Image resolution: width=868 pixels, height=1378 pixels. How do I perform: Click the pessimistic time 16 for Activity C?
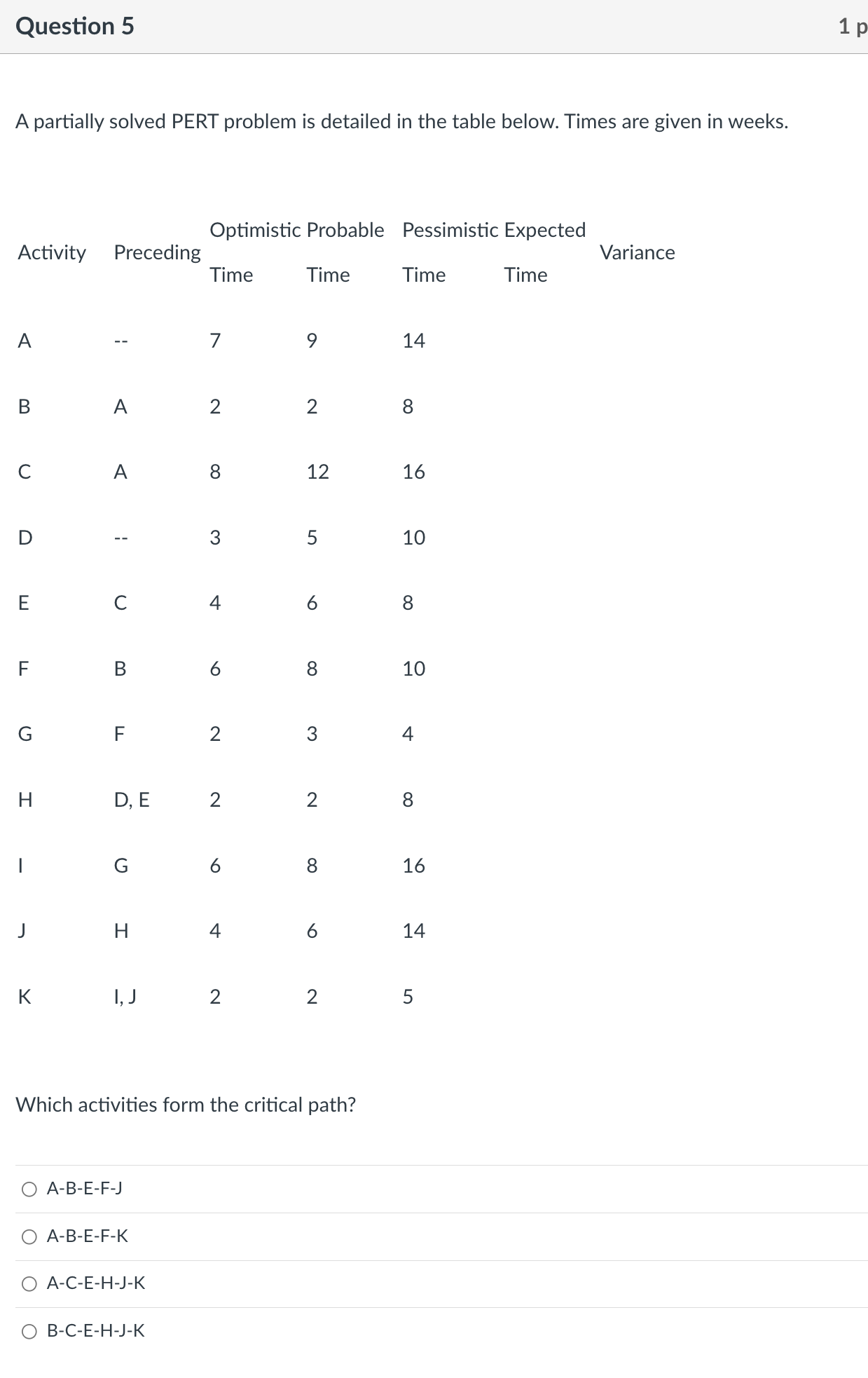point(413,472)
